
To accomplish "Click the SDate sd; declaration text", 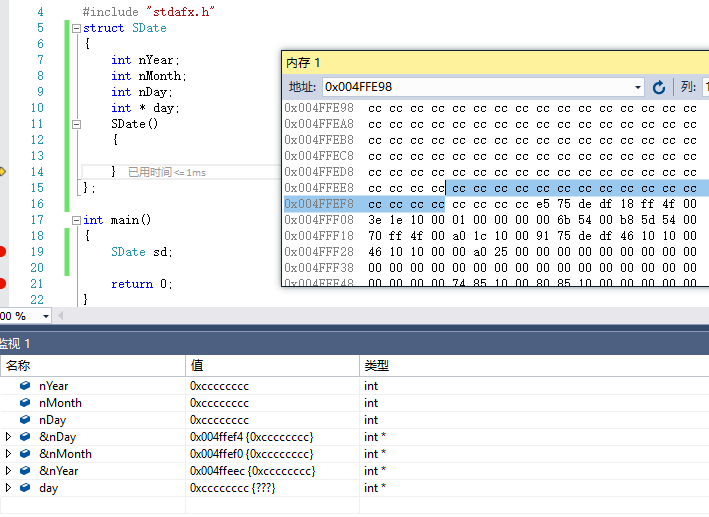I will (x=142, y=252).
